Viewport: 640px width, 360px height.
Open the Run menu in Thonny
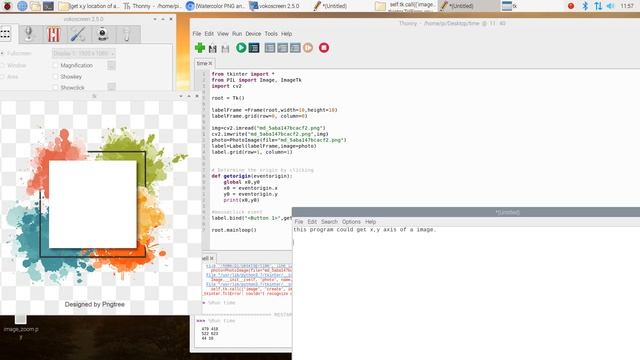coord(237,34)
